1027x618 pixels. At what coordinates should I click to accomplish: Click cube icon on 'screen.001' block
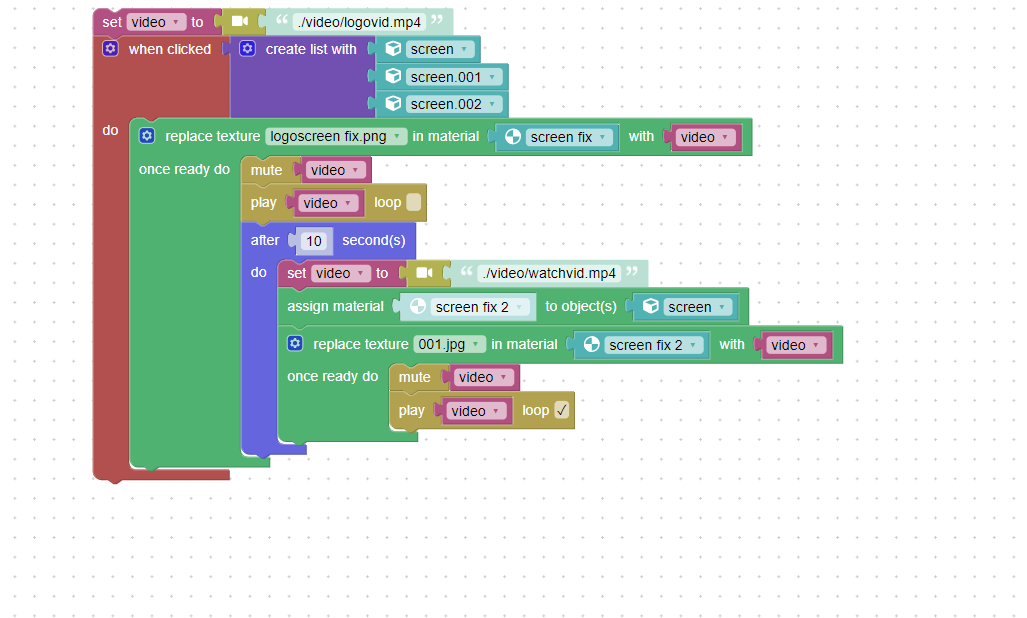[x=393, y=77]
